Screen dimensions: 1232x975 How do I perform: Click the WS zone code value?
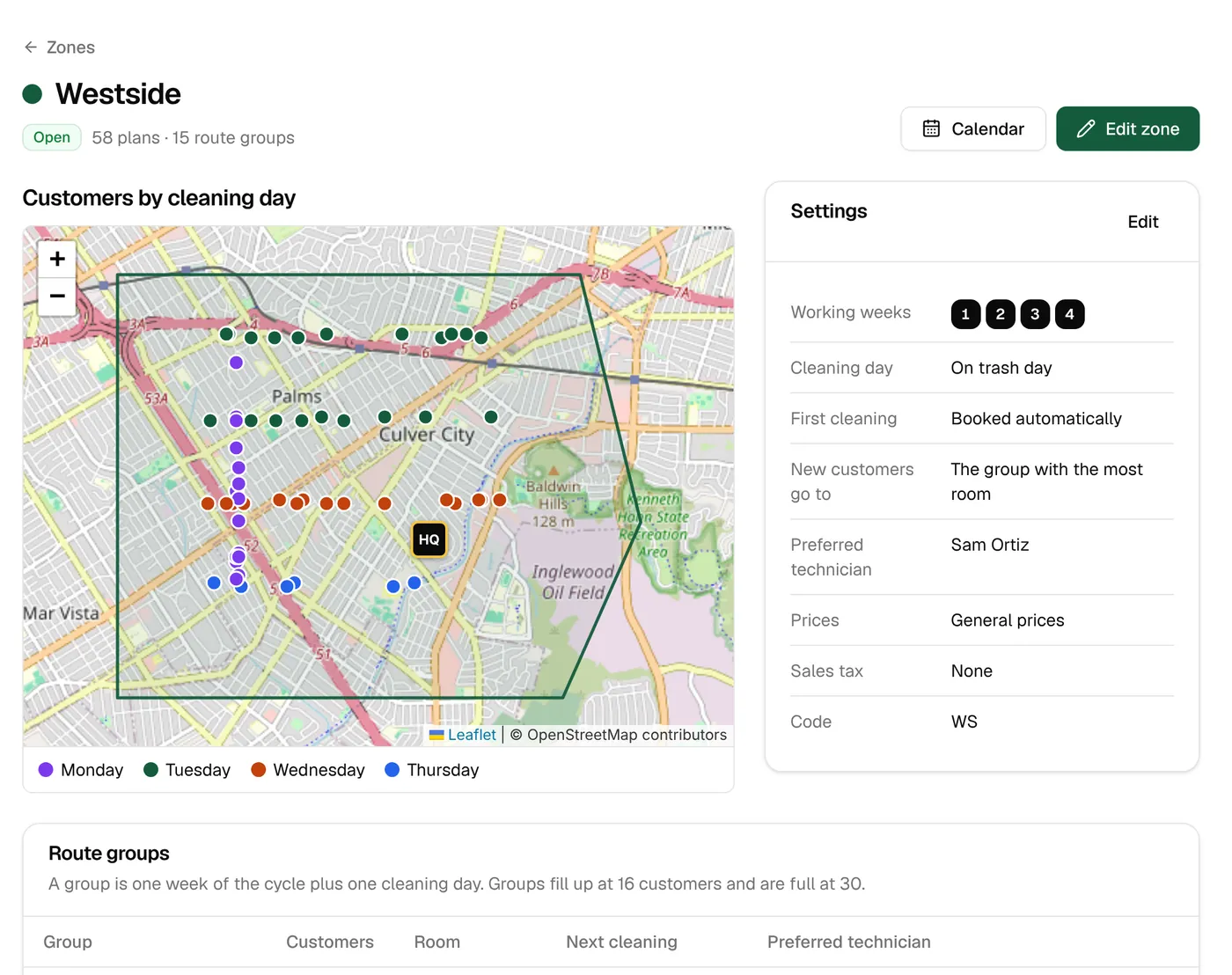(964, 722)
